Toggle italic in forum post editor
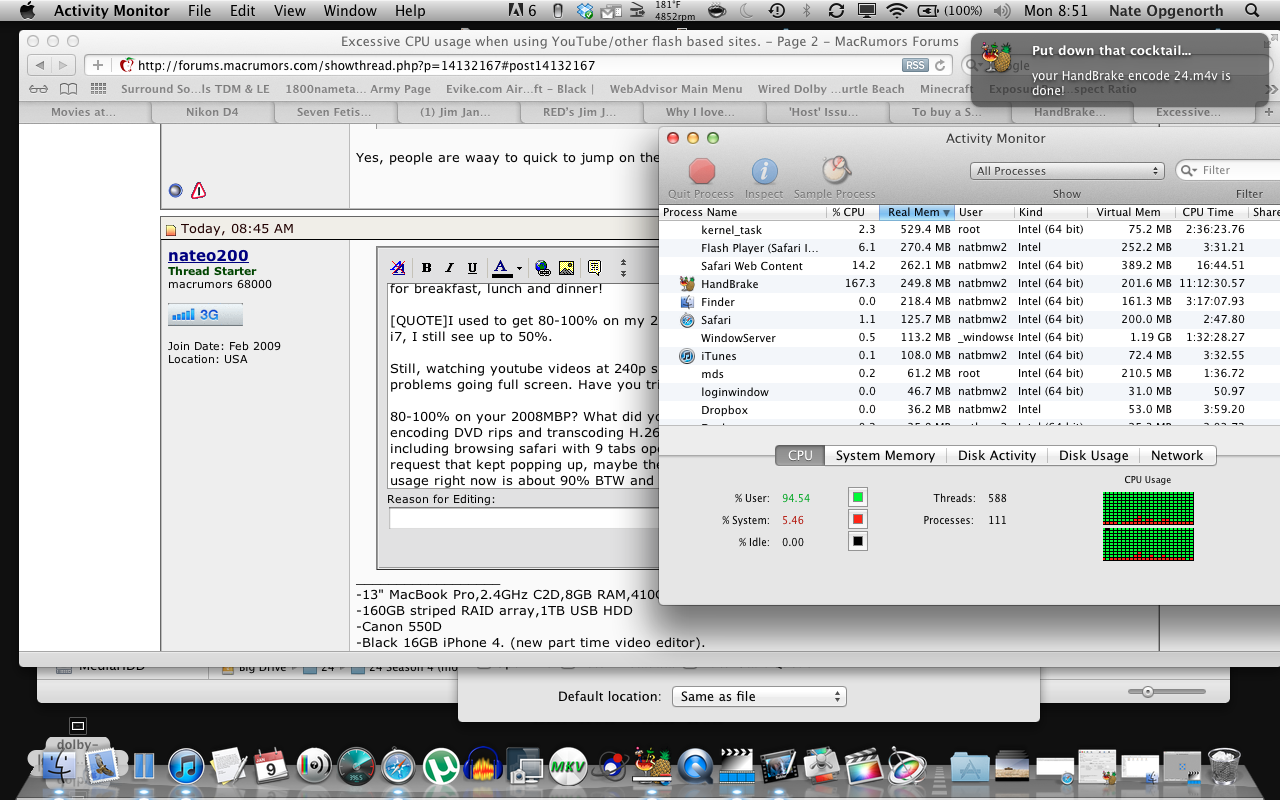 tap(449, 268)
